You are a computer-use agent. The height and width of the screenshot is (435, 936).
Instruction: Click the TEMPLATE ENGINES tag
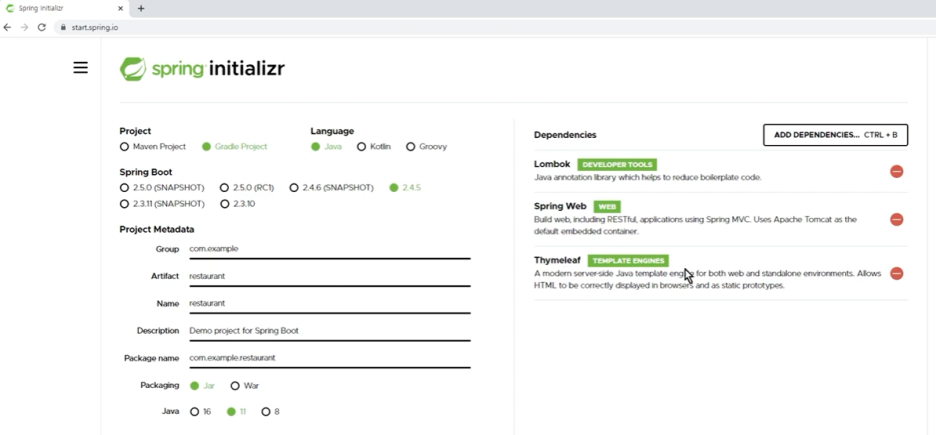point(628,261)
